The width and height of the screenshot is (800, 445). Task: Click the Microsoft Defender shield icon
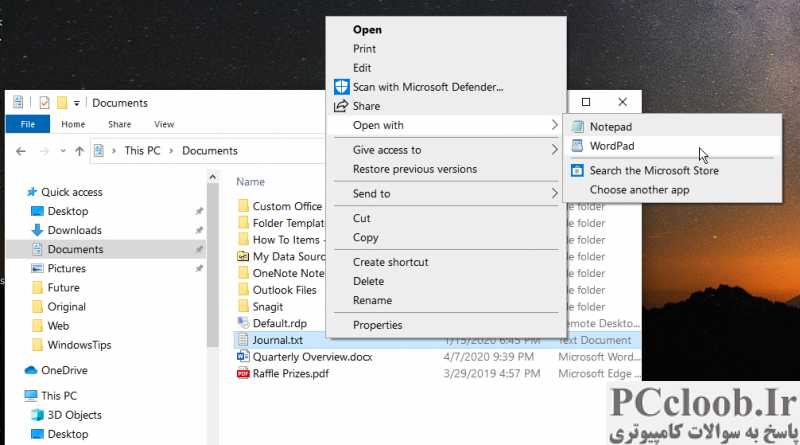pos(341,87)
